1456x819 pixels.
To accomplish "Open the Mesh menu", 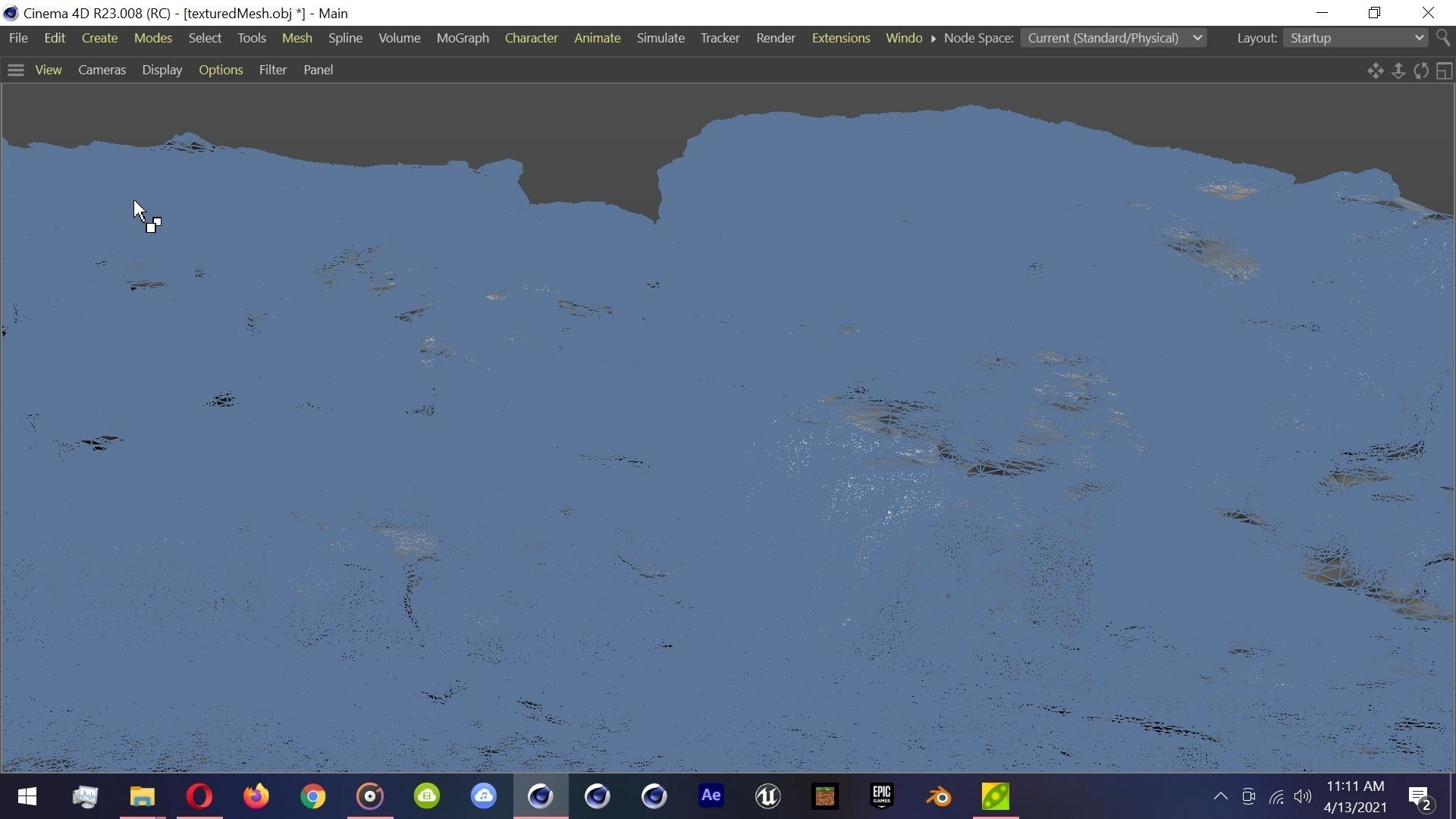I will tap(297, 38).
